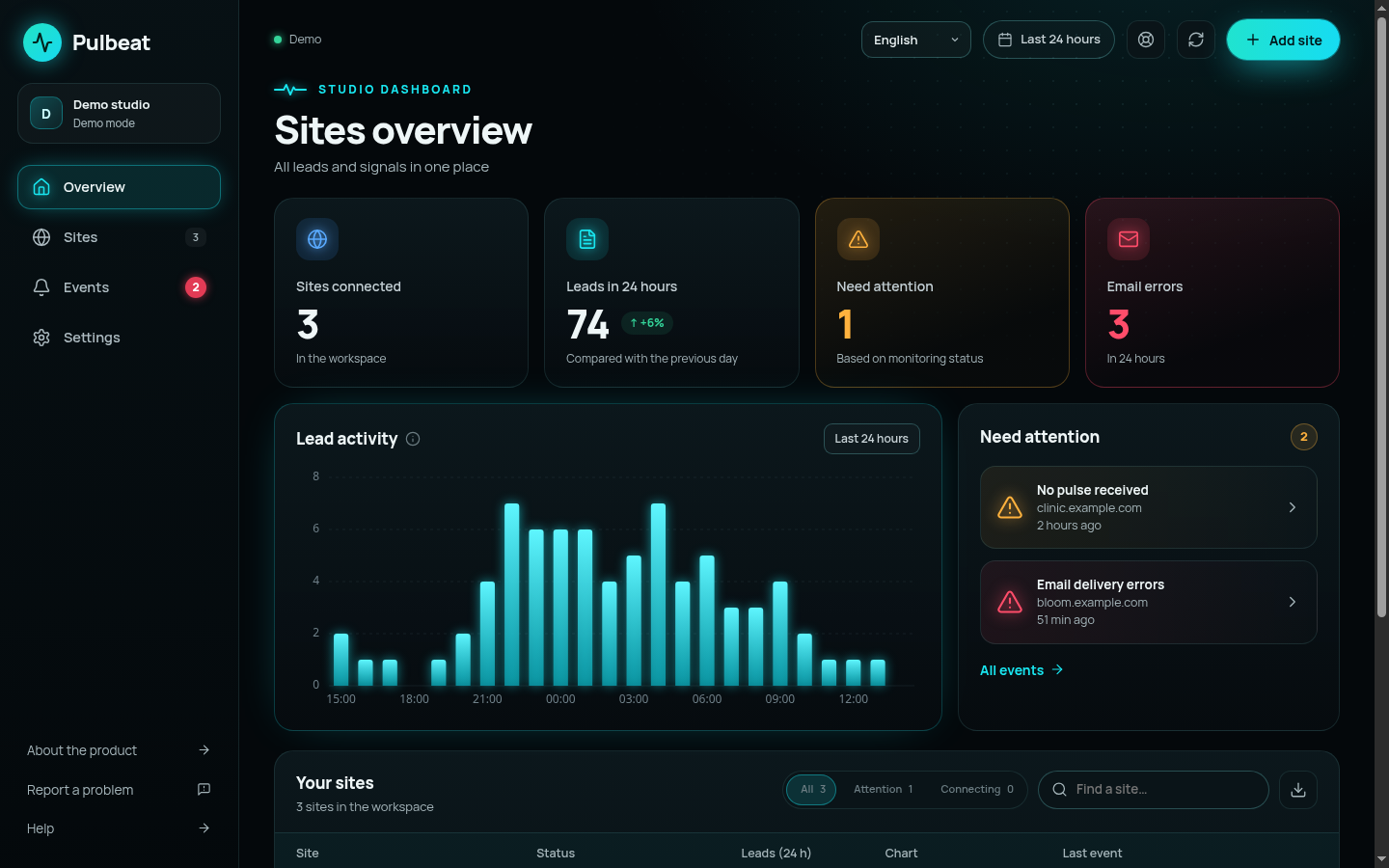Click the Status column header
The image size is (1389, 868).
click(x=556, y=854)
